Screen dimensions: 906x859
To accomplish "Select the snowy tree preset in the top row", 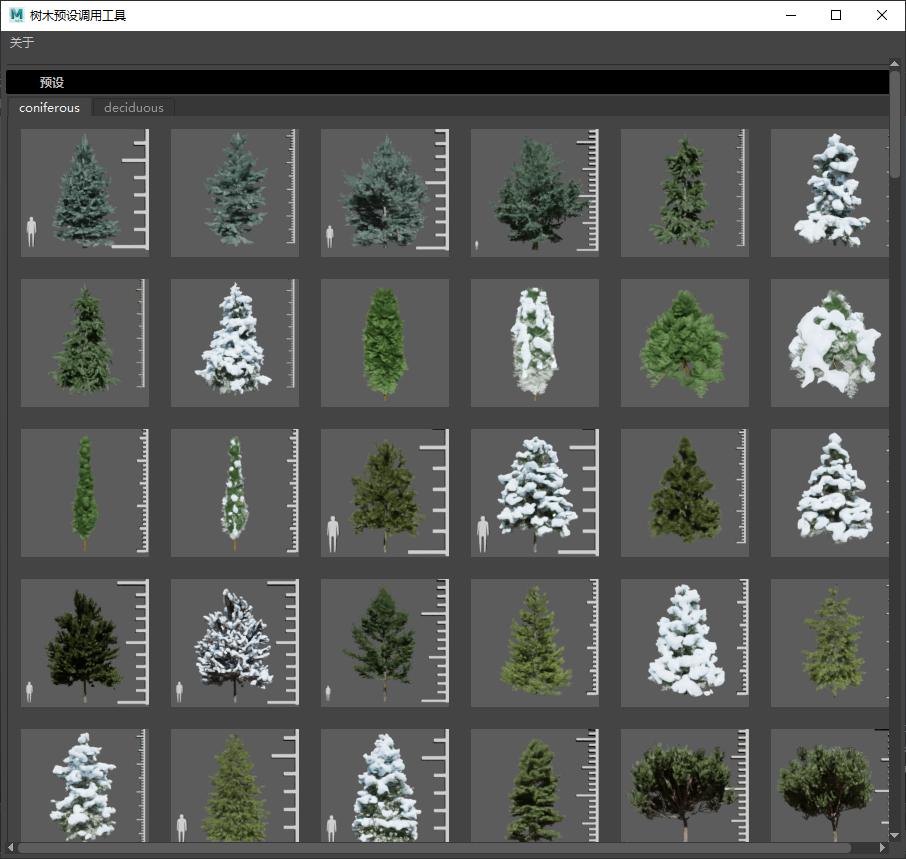I will [x=830, y=193].
